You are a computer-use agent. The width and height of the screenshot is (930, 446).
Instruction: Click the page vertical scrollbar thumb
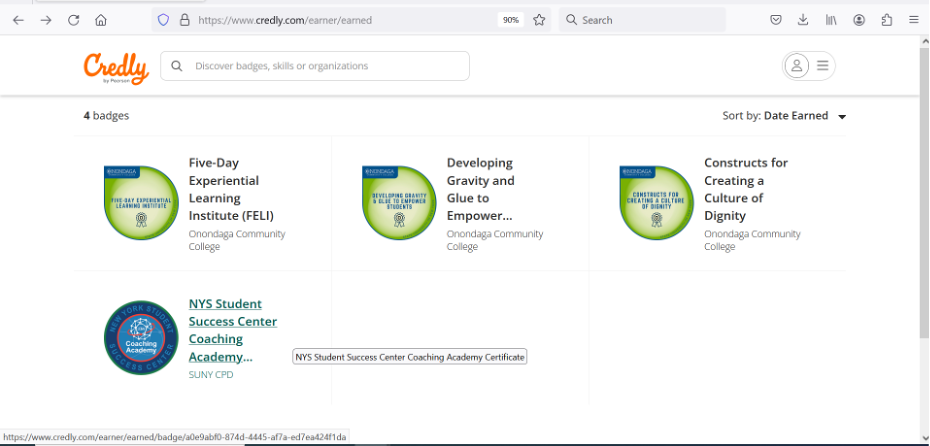925,193
